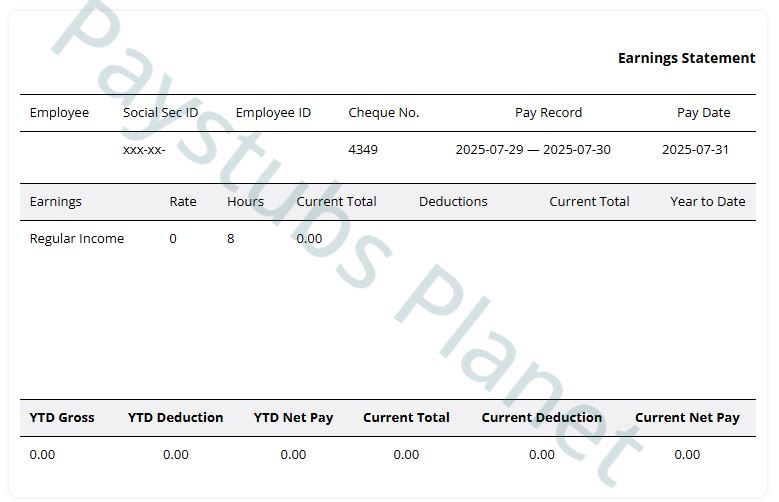Image resolution: width=779 pixels, height=502 pixels.
Task: Select pay period 2025-07-29 — 2025-07-30
Action: tap(533, 150)
